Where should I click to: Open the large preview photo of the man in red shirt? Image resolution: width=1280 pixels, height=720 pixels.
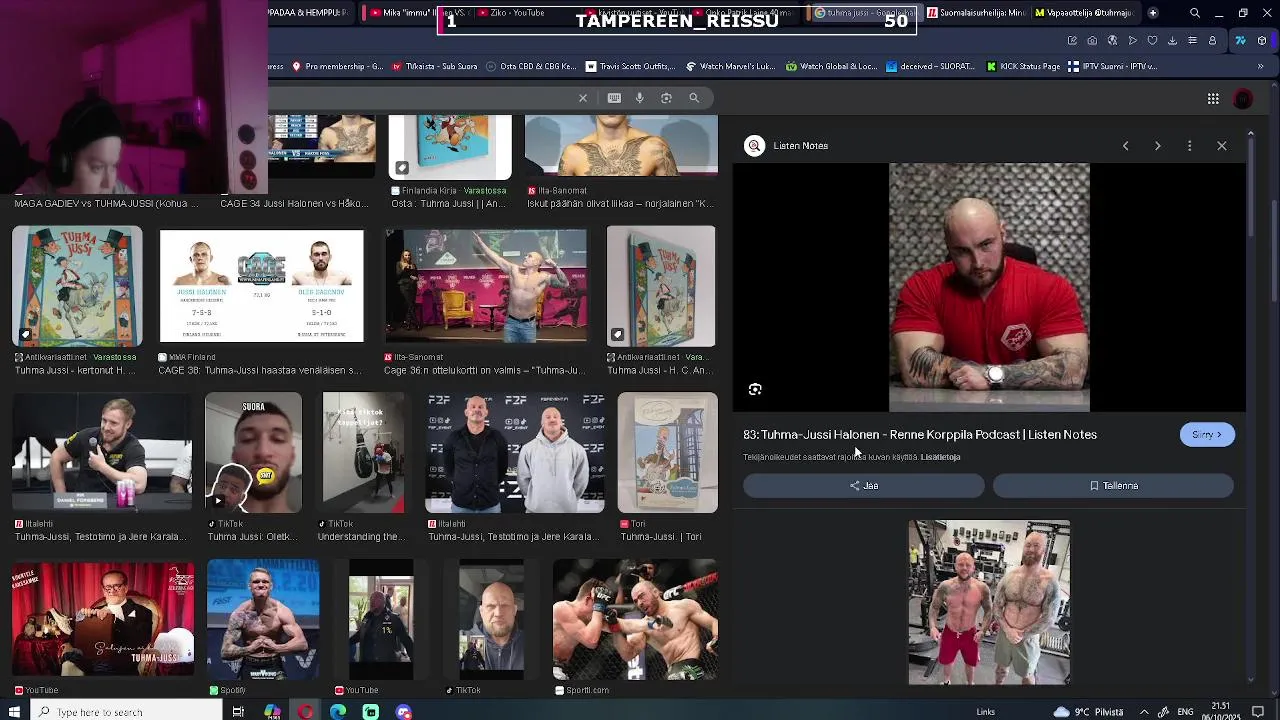(x=989, y=288)
